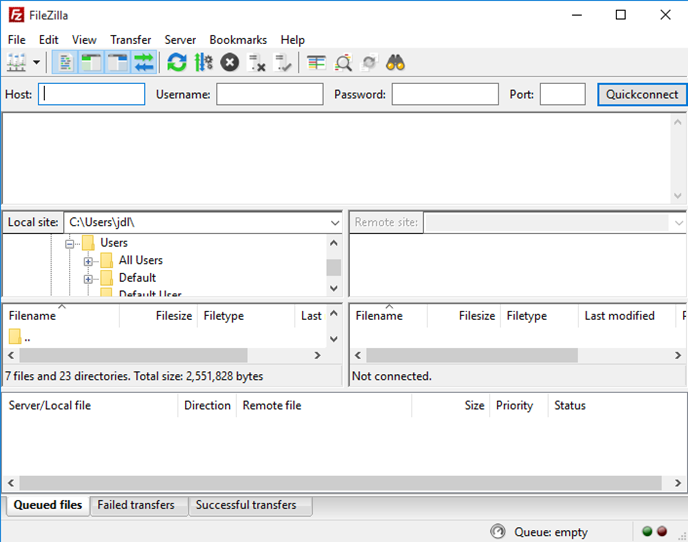Expand the All Users folder node
This screenshot has width=688, height=542.
88,261
